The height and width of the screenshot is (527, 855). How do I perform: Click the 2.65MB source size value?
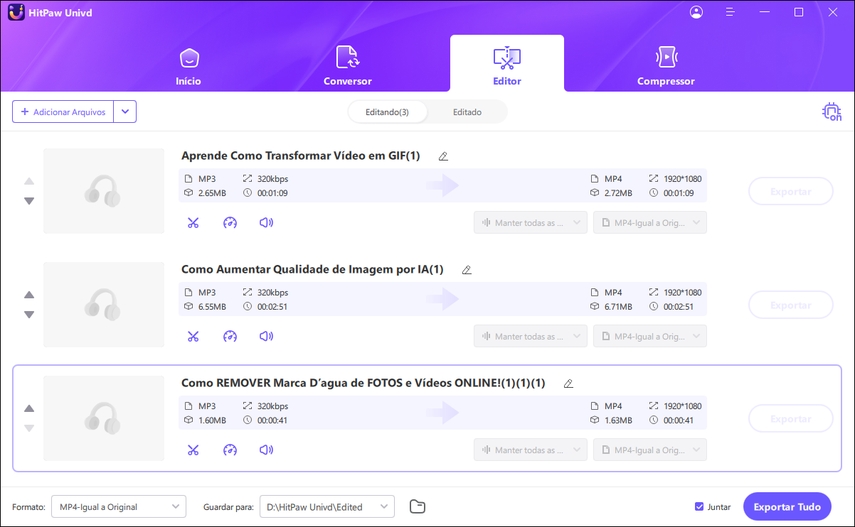coord(212,193)
